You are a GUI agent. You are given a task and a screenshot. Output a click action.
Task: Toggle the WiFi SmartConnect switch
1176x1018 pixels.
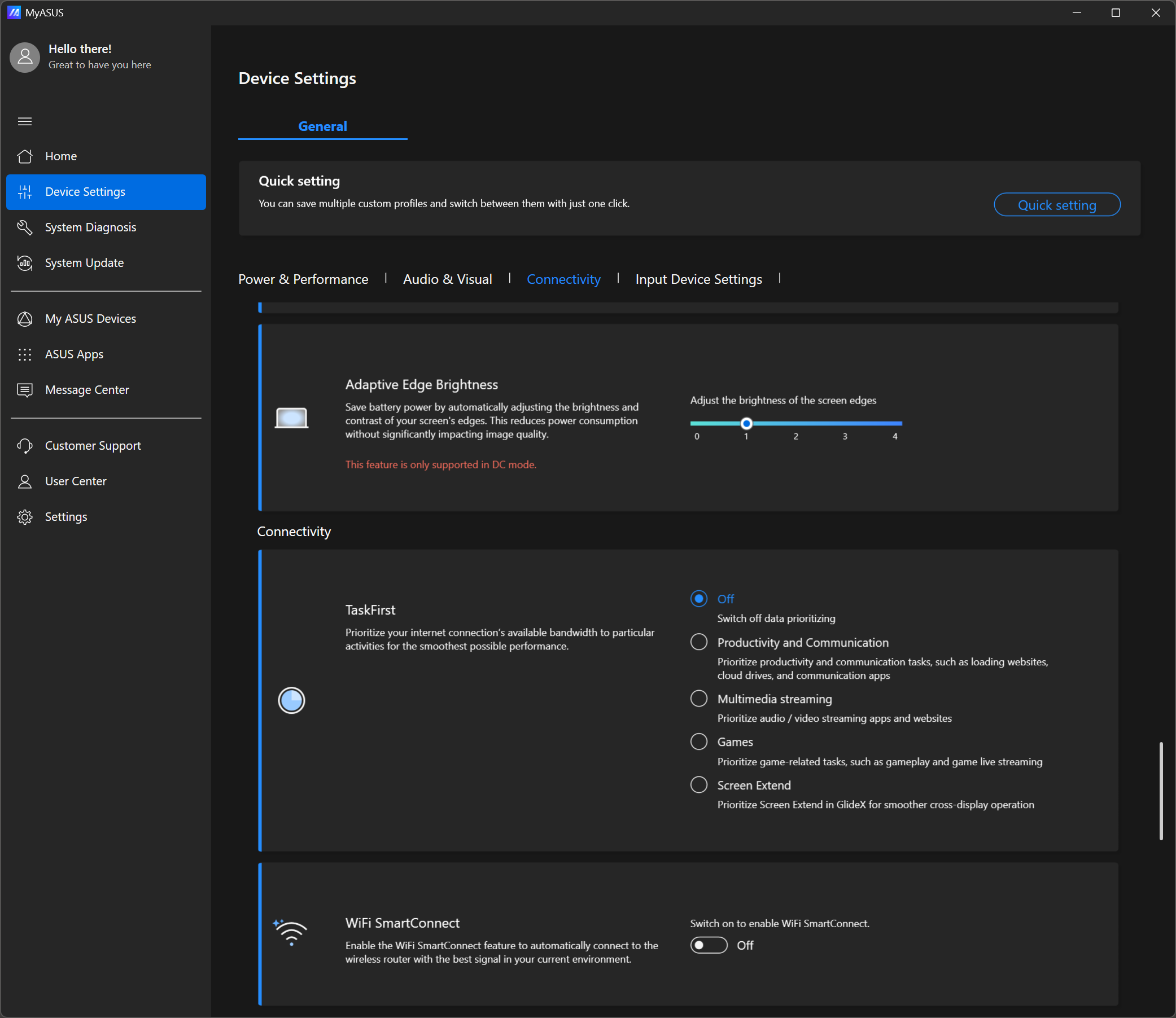click(x=708, y=945)
